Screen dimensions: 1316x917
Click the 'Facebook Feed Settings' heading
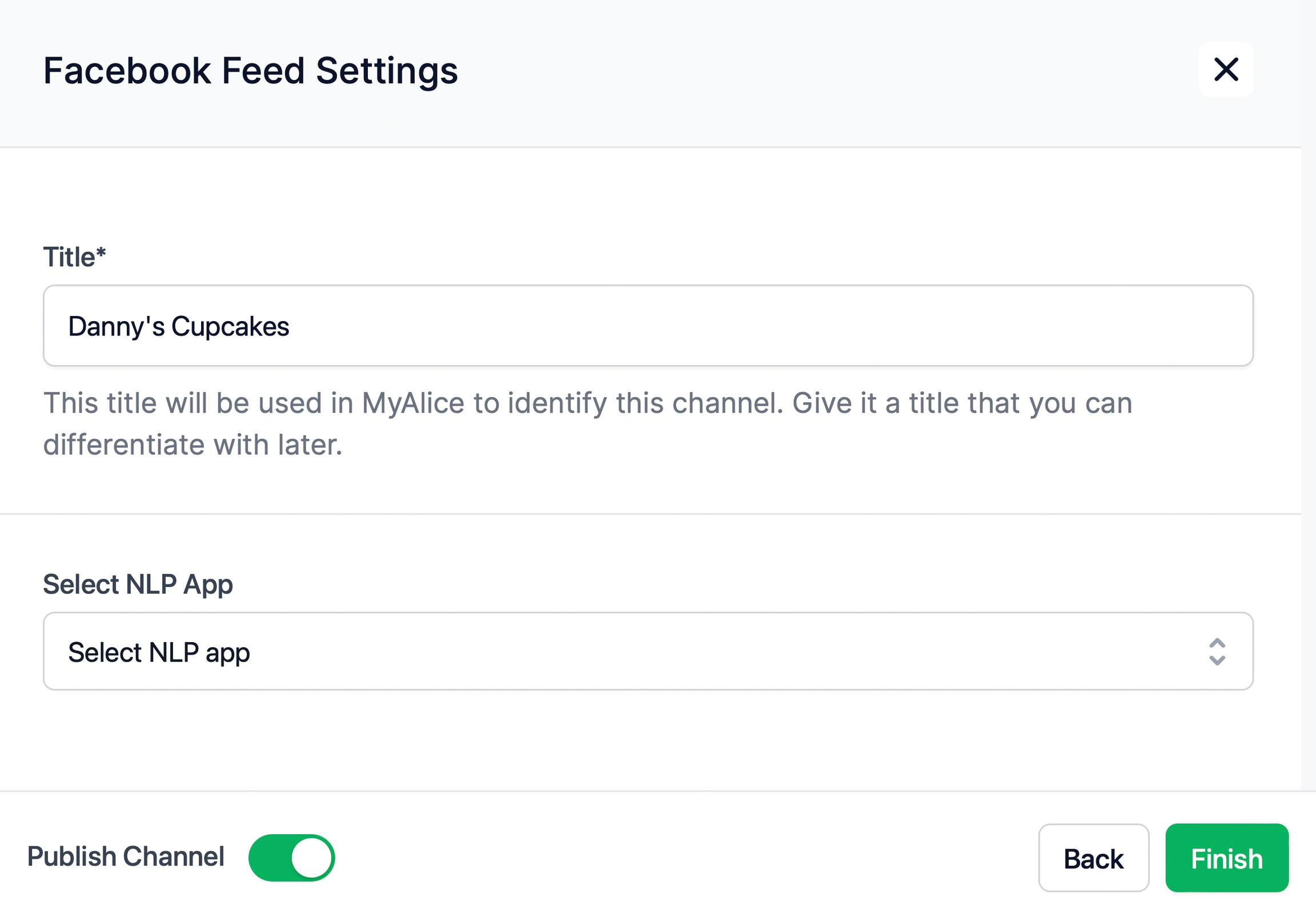click(x=251, y=70)
